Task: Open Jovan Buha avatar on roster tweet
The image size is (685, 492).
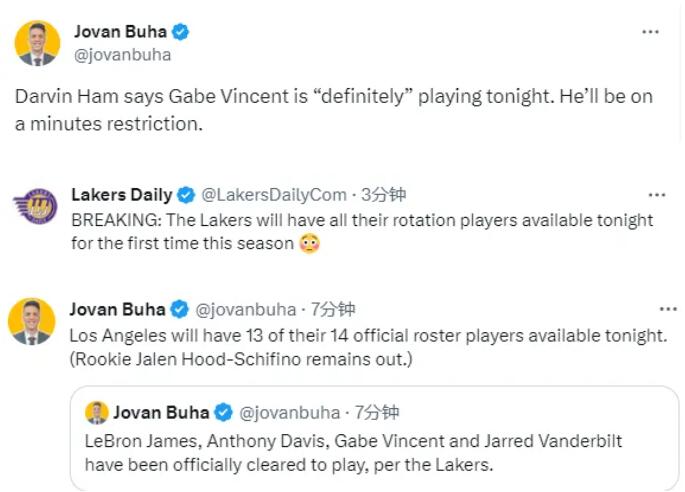Action: [32, 321]
